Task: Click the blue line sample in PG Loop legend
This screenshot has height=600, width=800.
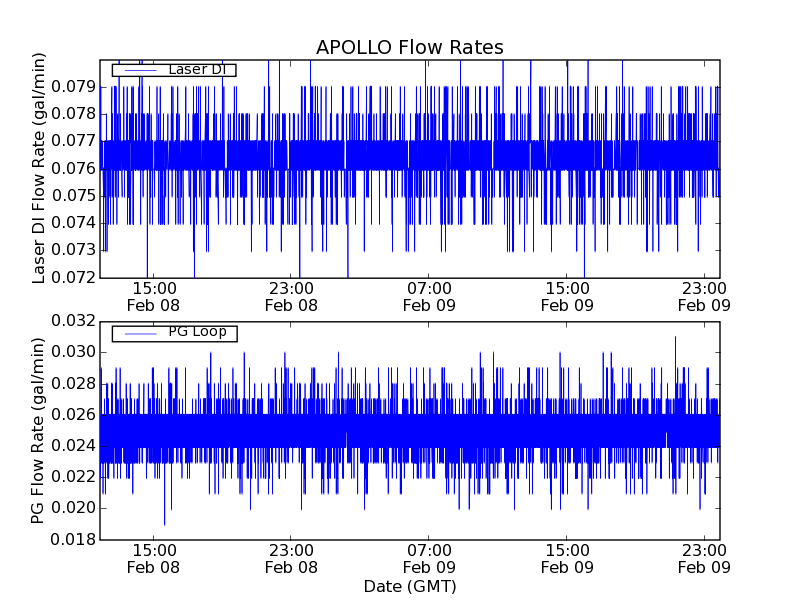Action: (x=137, y=333)
